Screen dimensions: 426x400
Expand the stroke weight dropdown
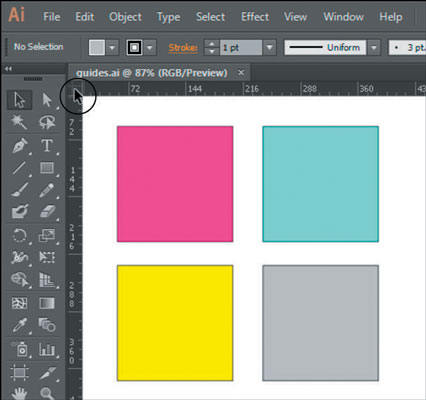[x=269, y=48]
